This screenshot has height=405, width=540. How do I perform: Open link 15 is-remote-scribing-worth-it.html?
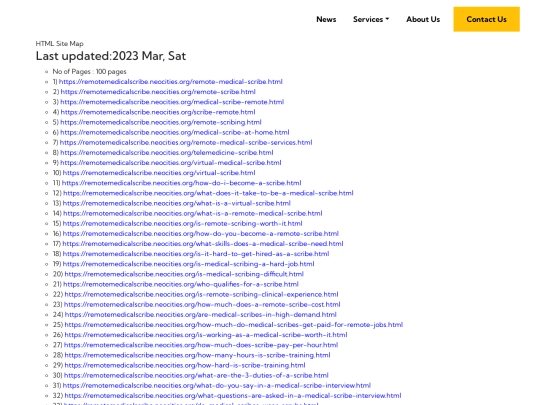[183, 224]
